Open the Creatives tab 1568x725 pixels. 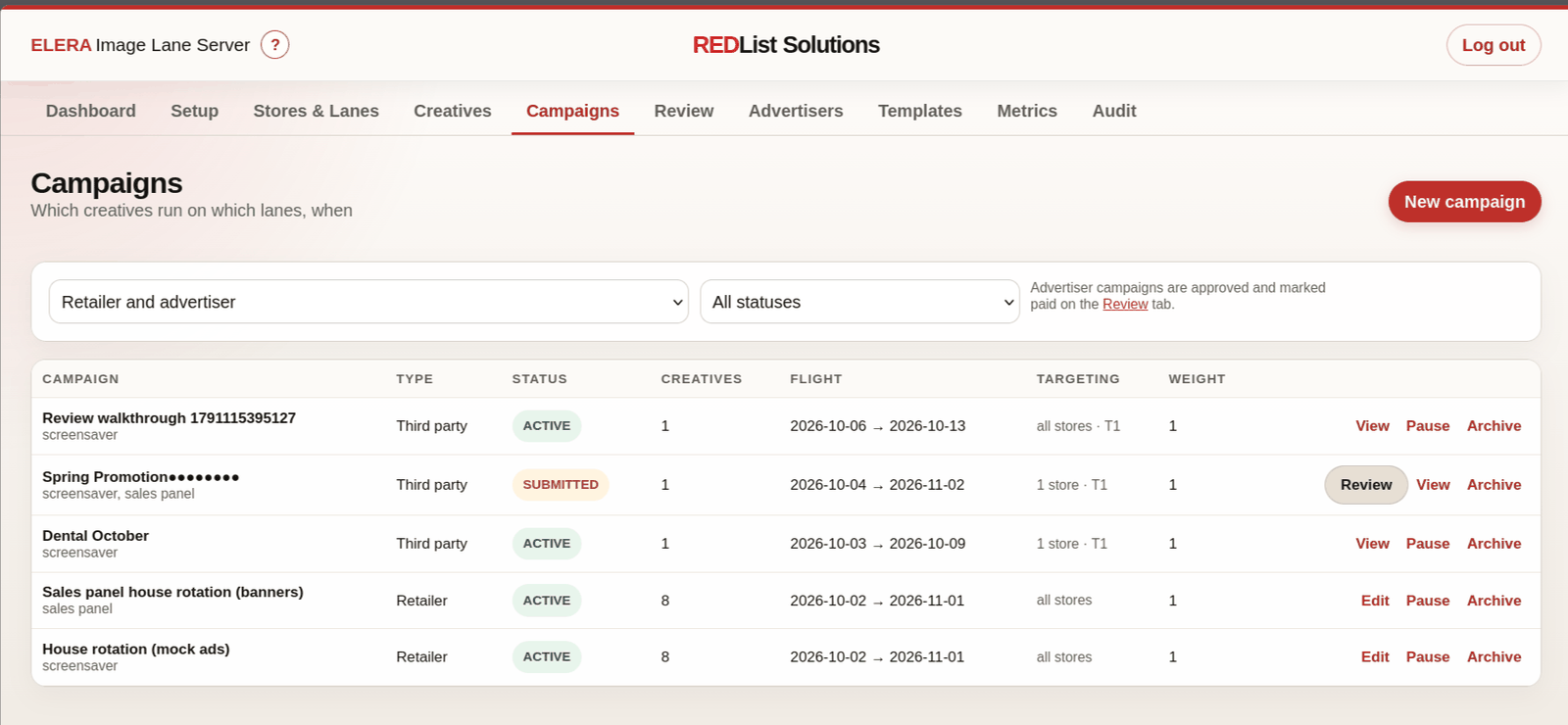[452, 111]
